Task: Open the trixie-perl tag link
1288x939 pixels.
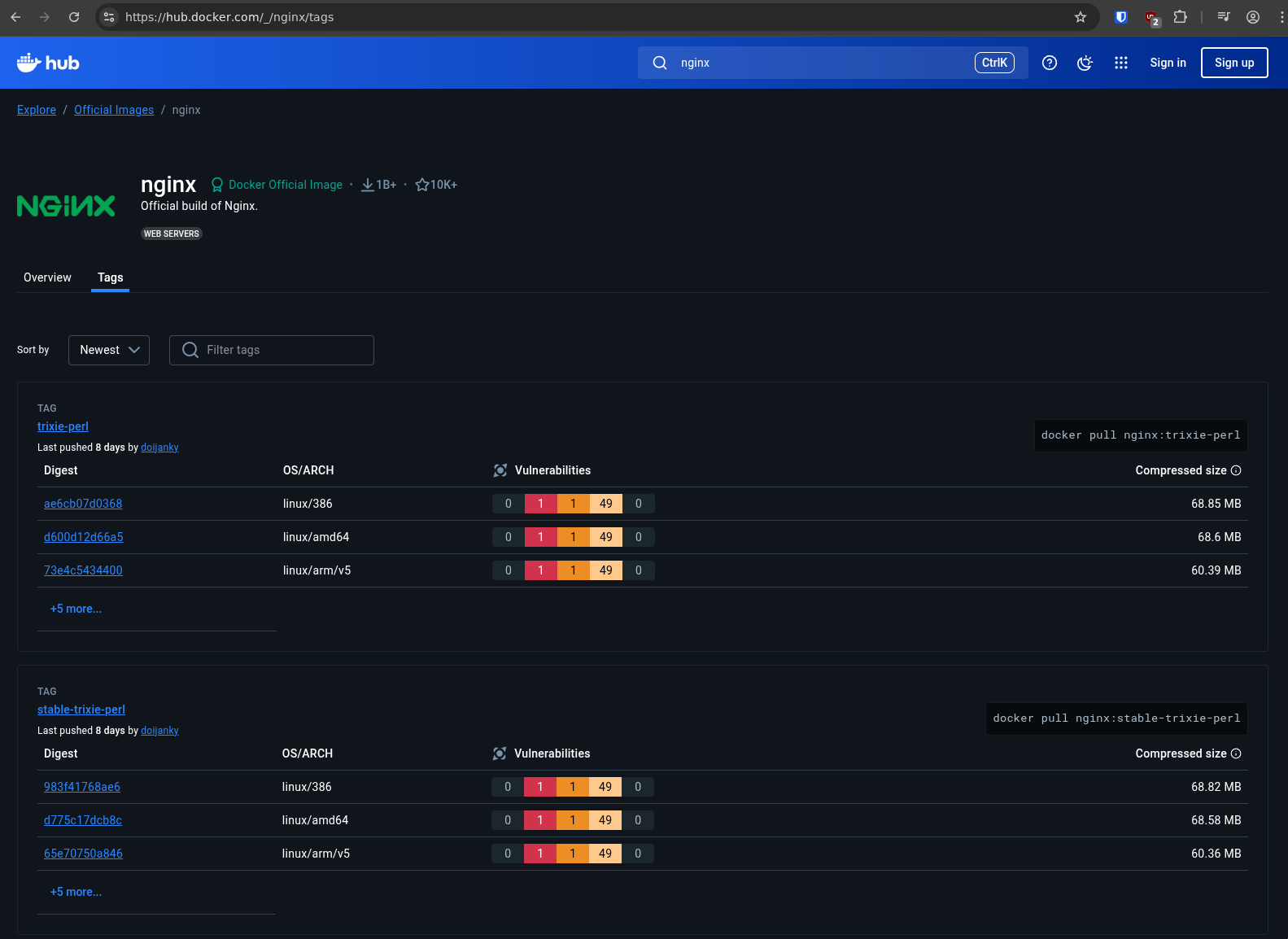Action: click(x=63, y=426)
